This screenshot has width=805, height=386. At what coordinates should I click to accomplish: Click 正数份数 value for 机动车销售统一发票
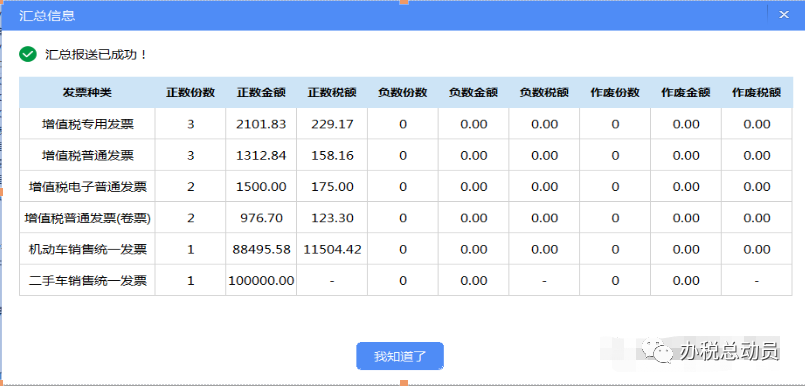(190, 249)
